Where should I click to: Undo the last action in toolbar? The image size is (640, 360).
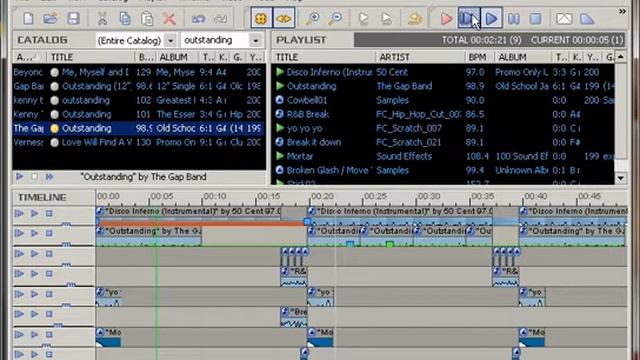[198, 18]
